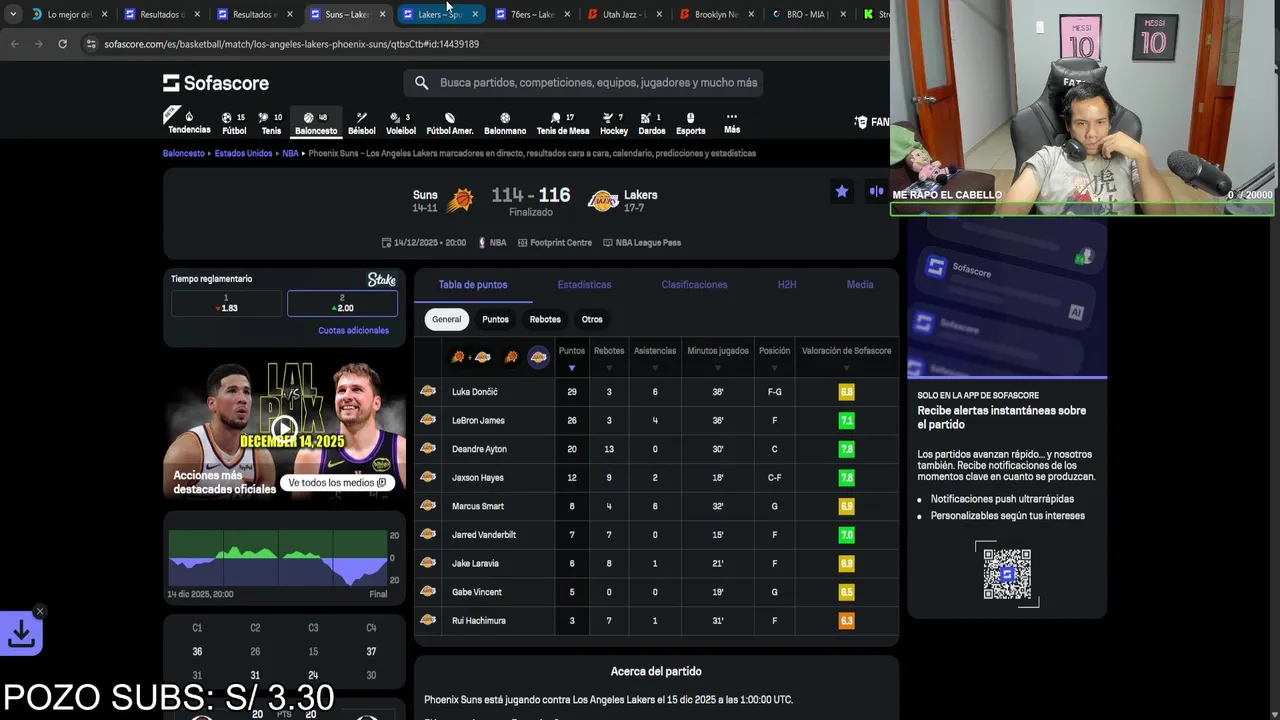Image resolution: width=1280 pixels, height=720 pixels.
Task: Select the Puntos stats pill
Action: coord(495,319)
